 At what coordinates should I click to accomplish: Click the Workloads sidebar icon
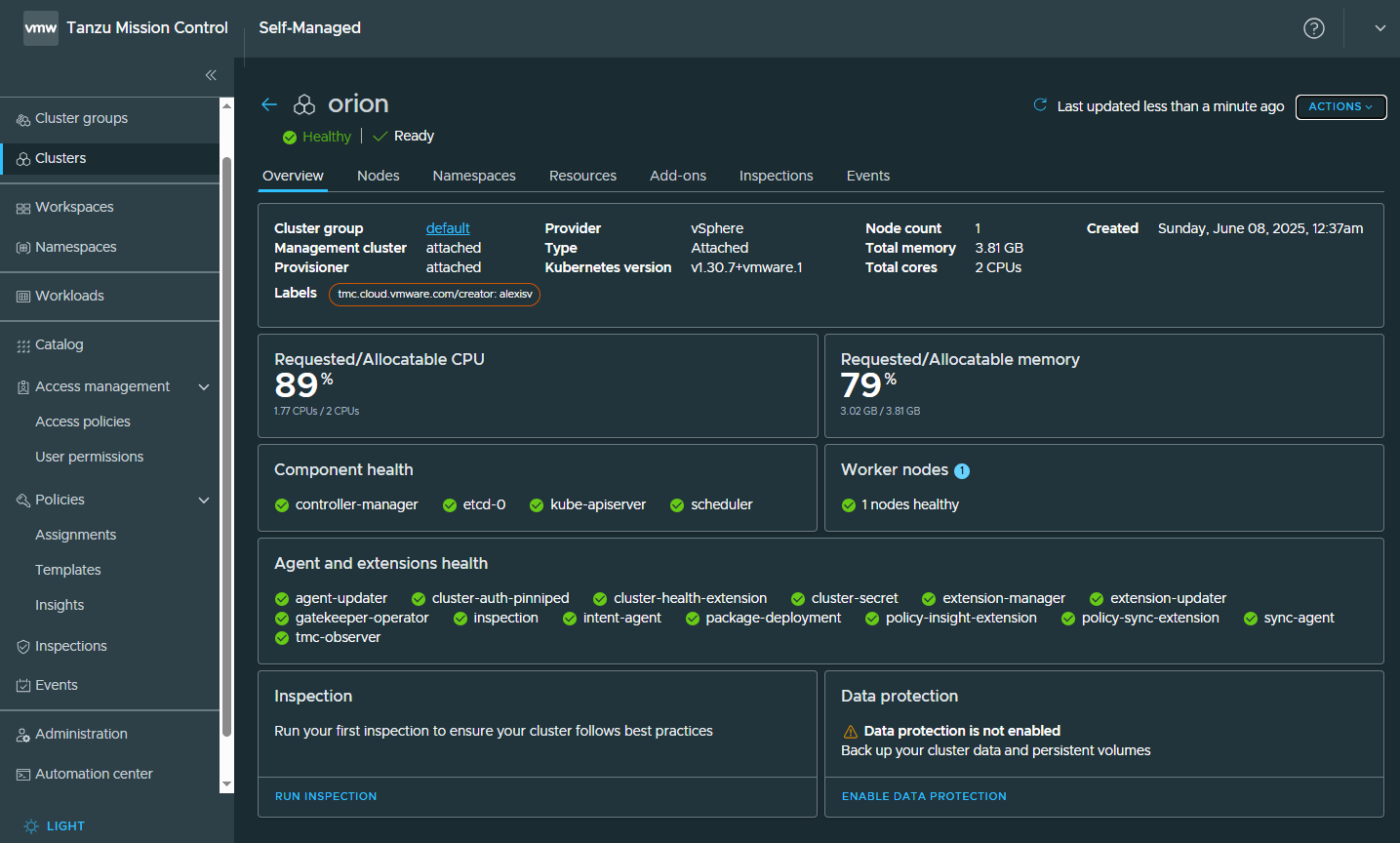[x=23, y=297]
